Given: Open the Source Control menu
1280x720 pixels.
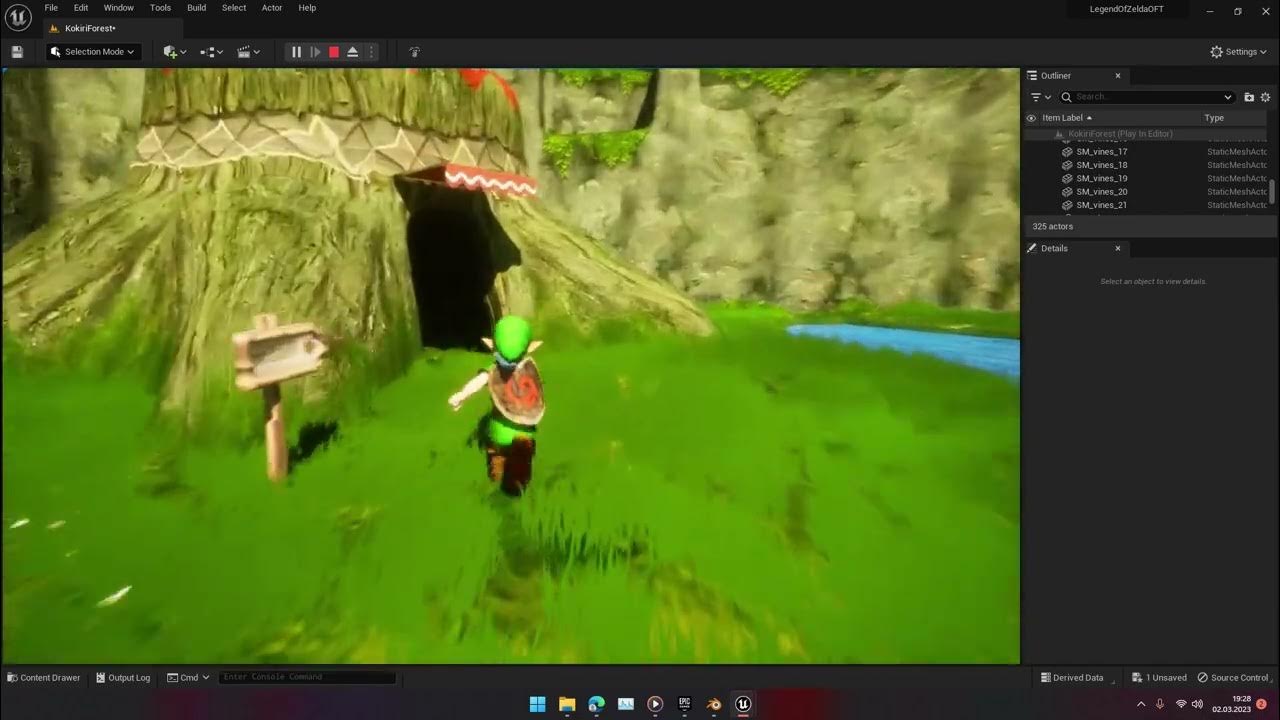Looking at the screenshot, I should (1233, 677).
